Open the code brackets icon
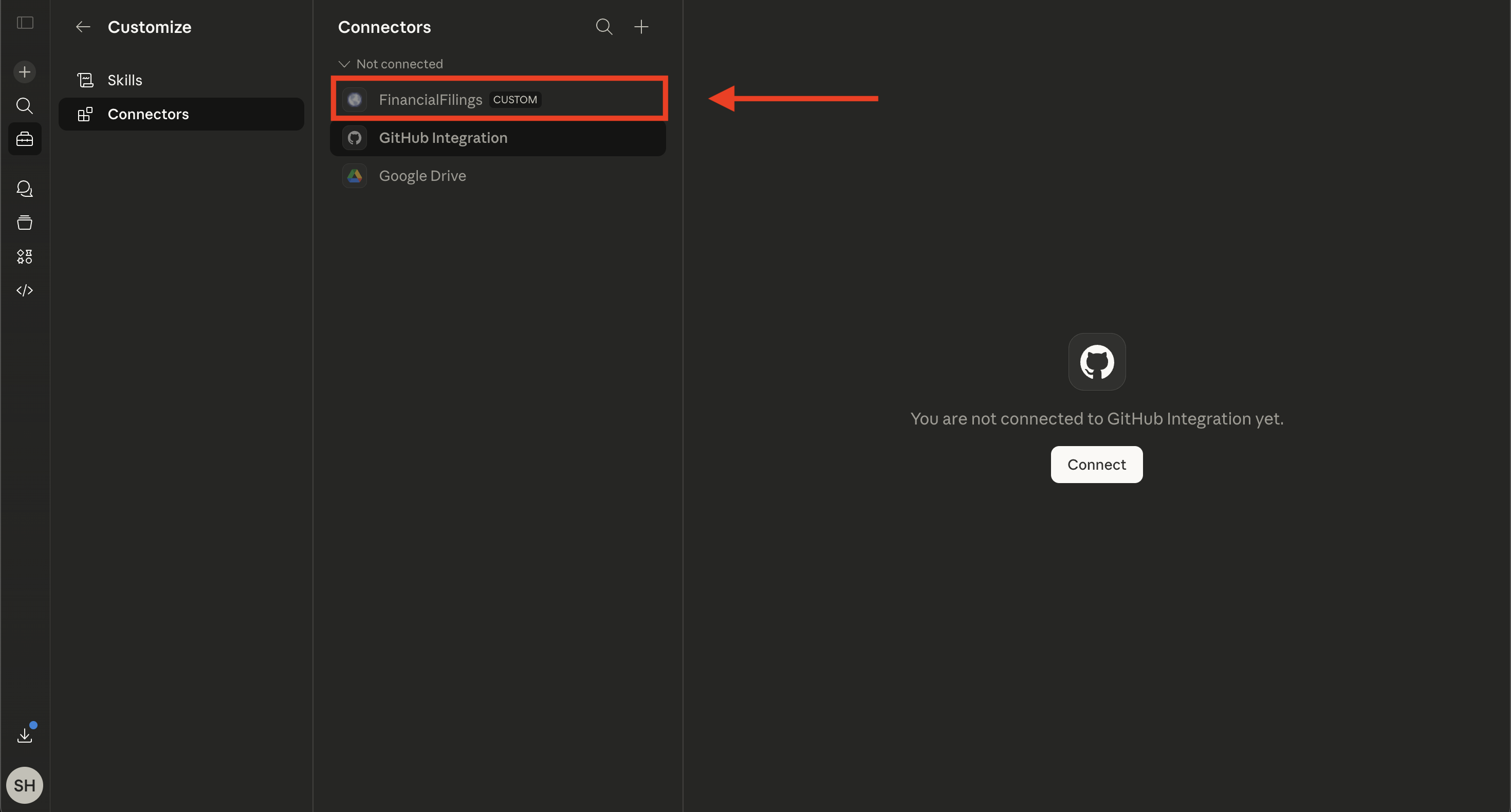The height and width of the screenshot is (812, 1511). [25, 290]
